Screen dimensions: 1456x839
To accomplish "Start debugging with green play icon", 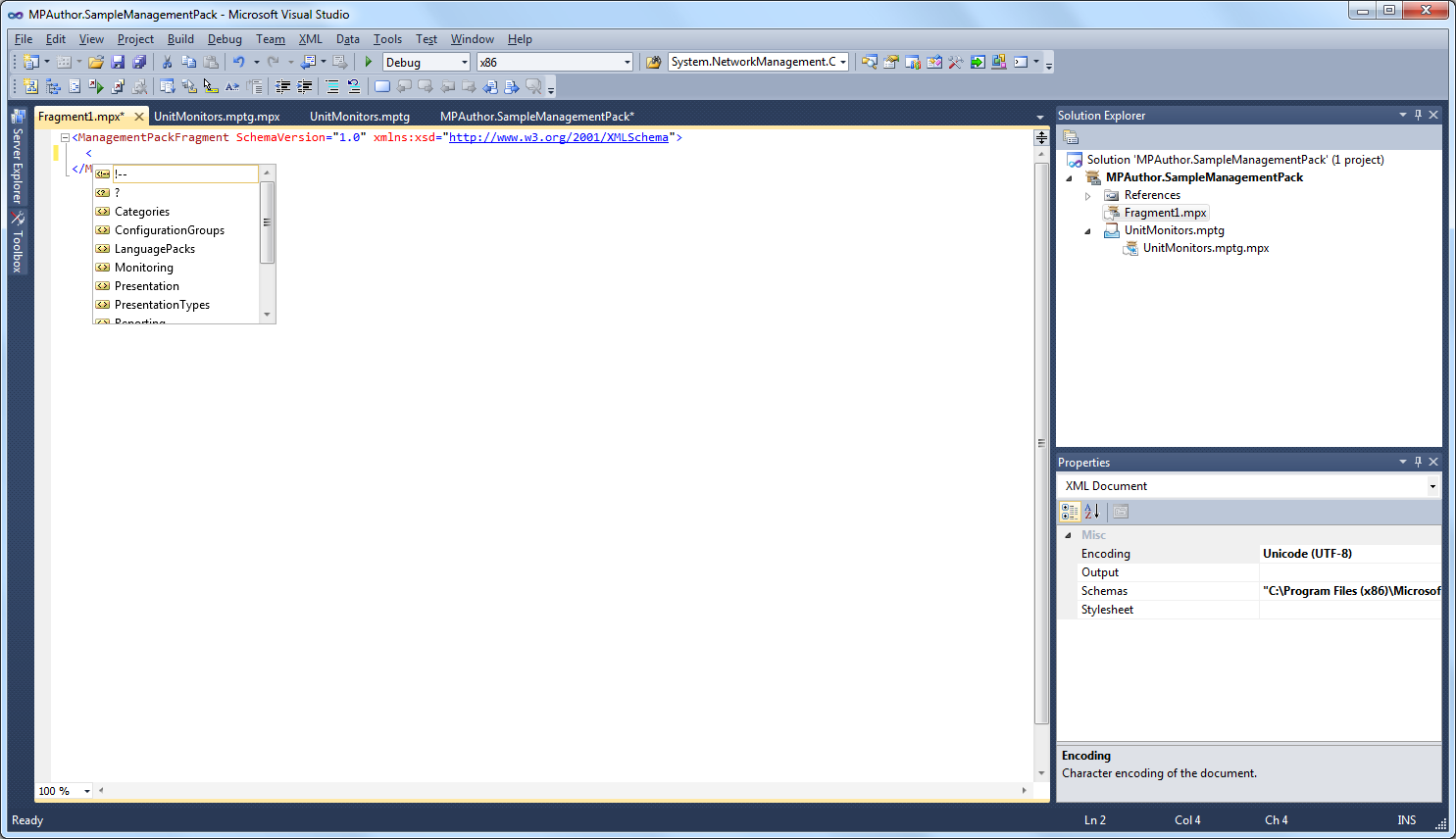I will pyautogui.click(x=369, y=62).
